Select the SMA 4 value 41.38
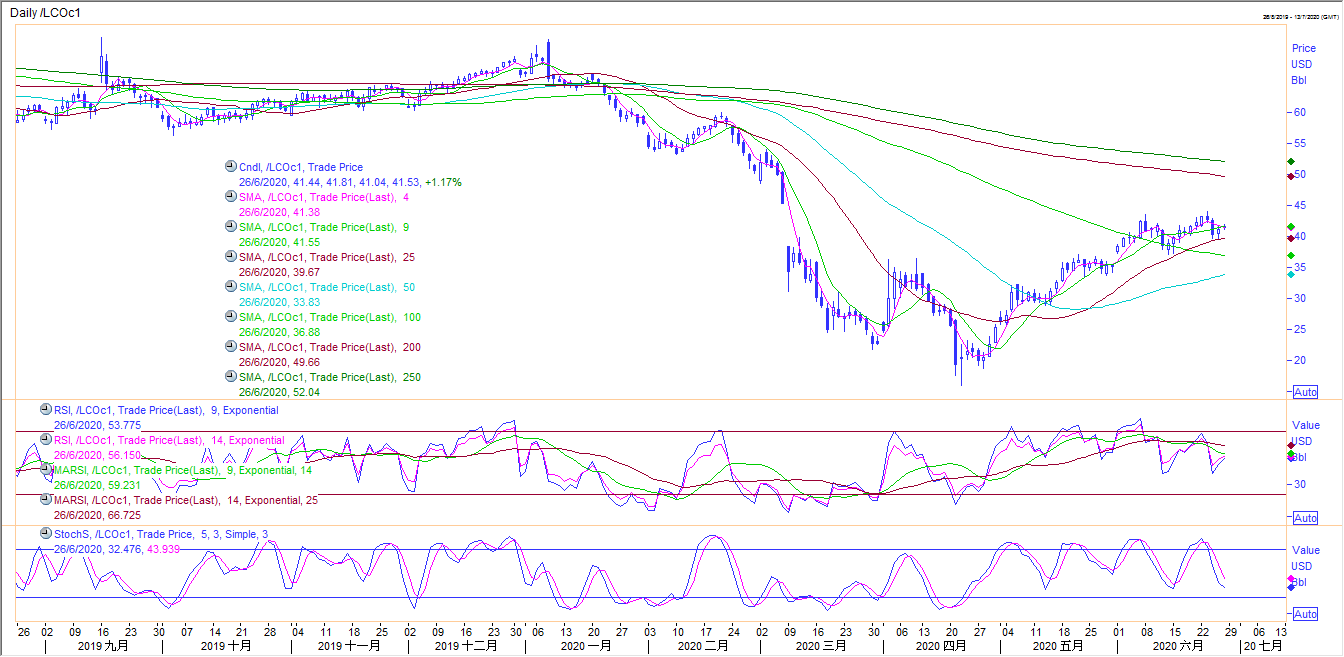 pyautogui.click(x=279, y=213)
